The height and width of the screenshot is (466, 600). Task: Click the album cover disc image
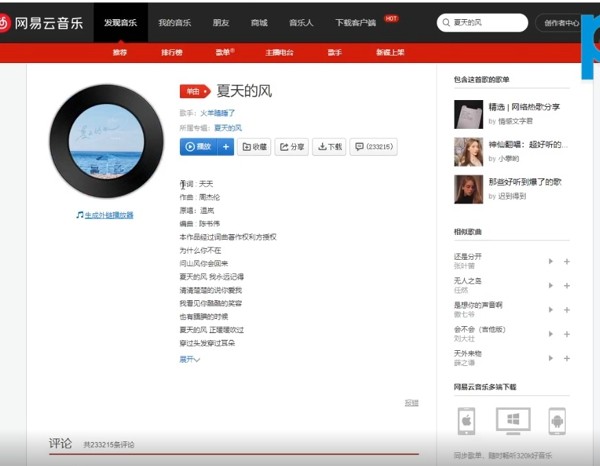point(106,141)
